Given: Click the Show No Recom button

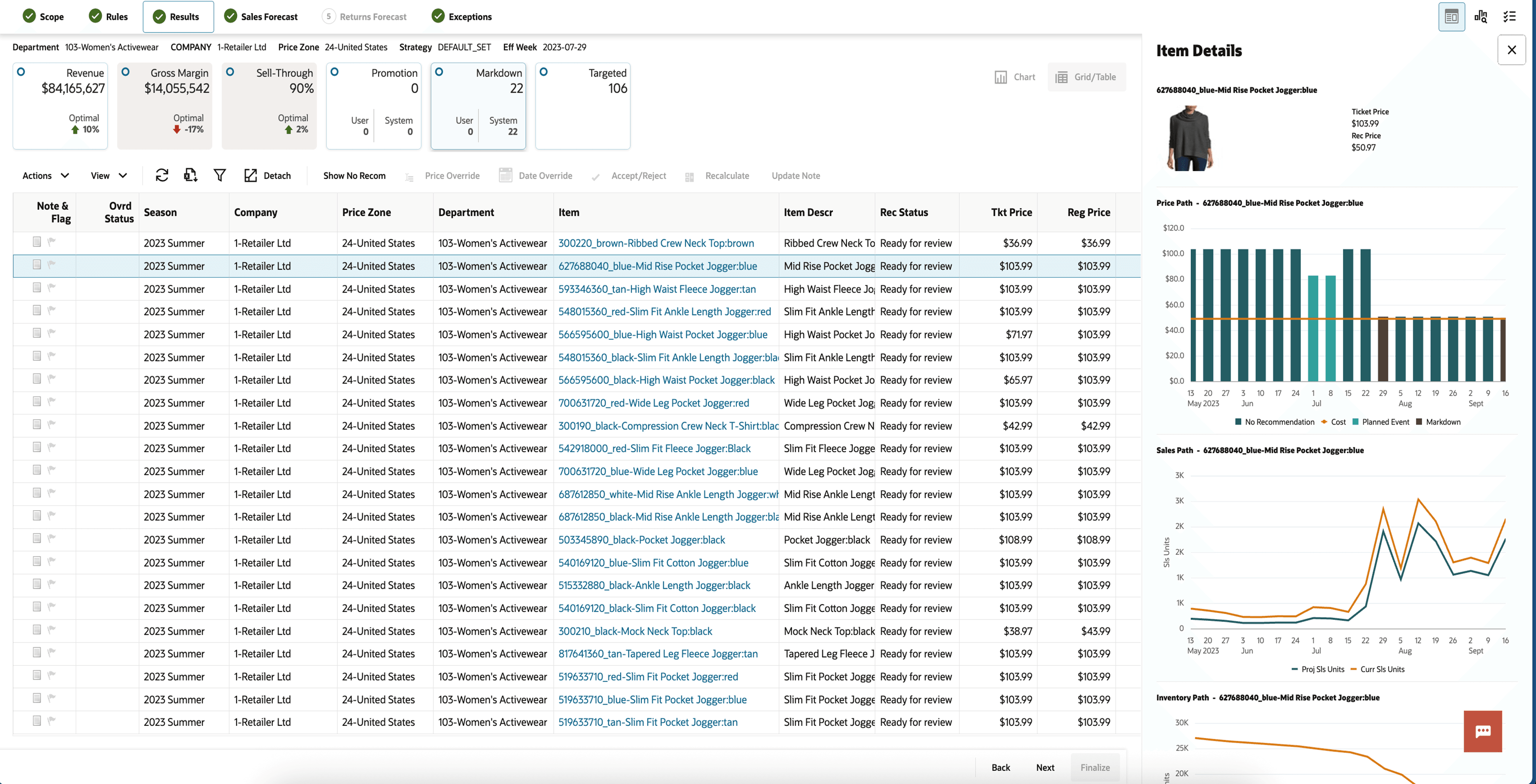Looking at the screenshot, I should pyautogui.click(x=354, y=175).
